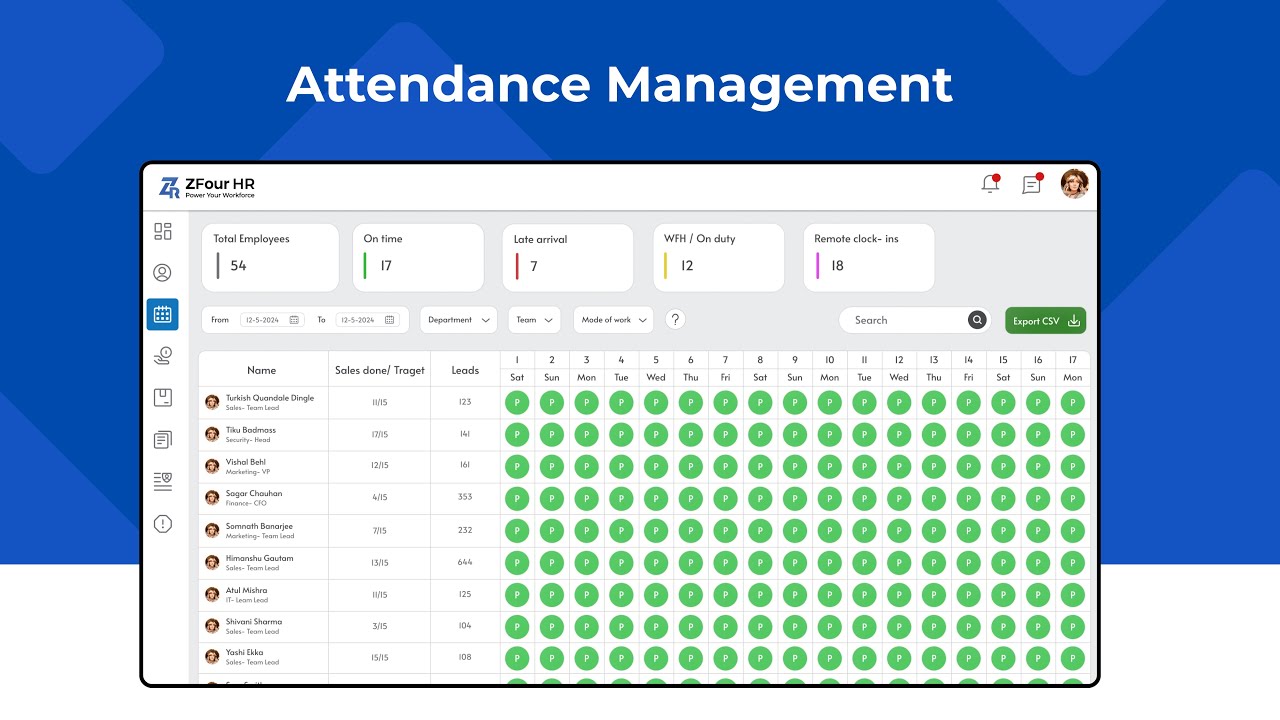Viewport: 1280px width, 720px height.
Task: Click Atul Mishra's avatar
Action: (x=212, y=594)
